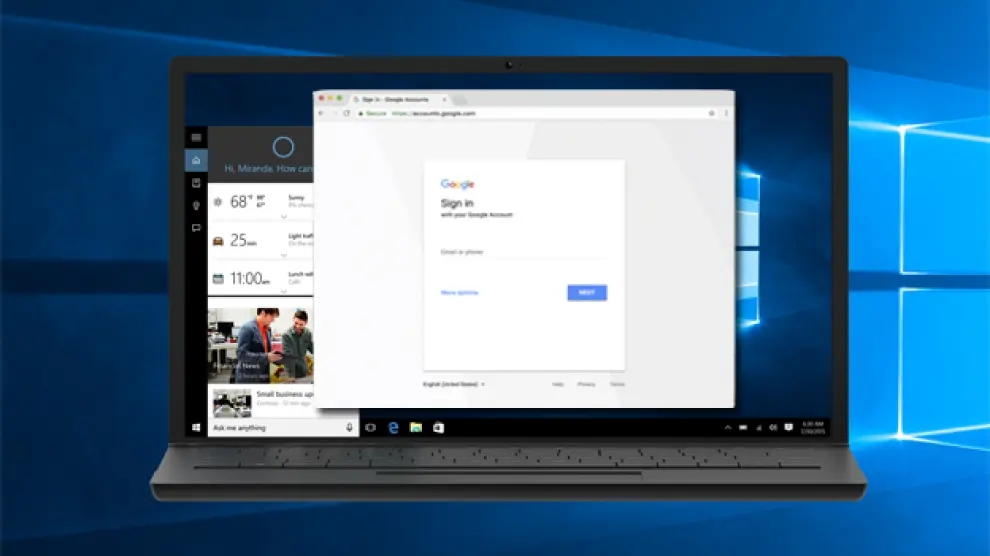Select the Cortana Home icon

(196, 160)
